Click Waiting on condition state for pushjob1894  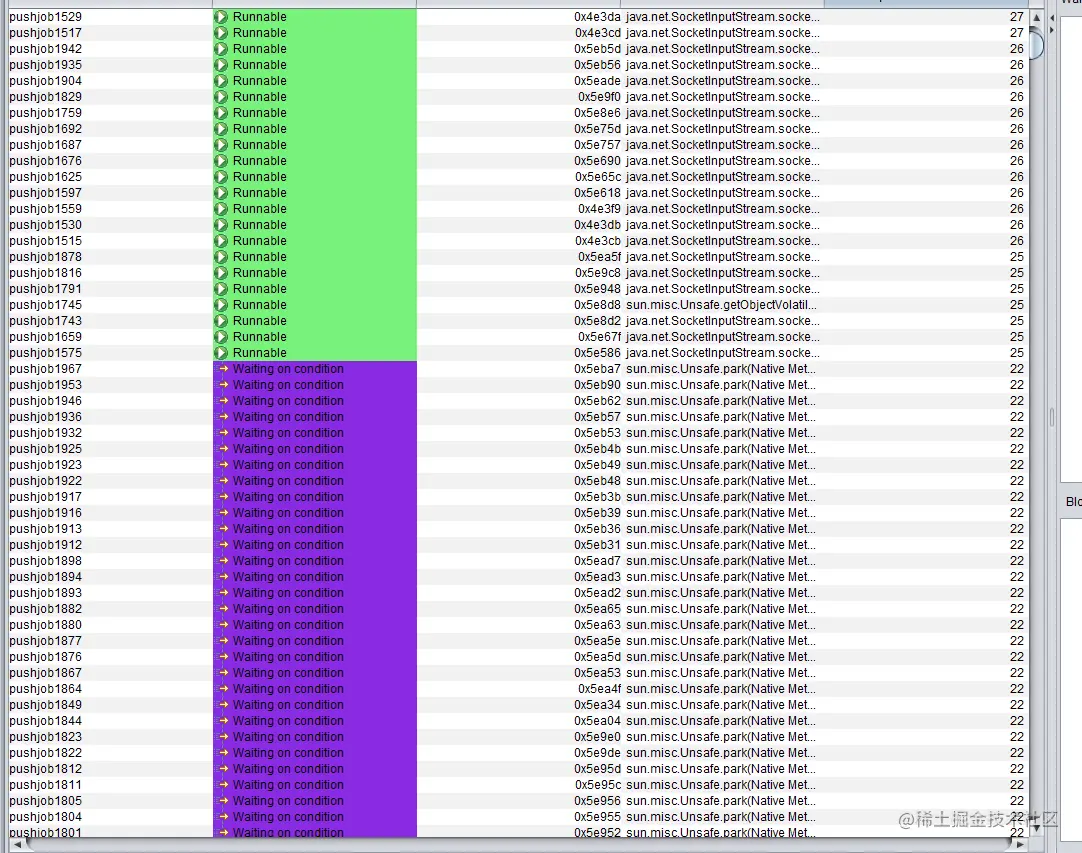pyautogui.click(x=288, y=577)
